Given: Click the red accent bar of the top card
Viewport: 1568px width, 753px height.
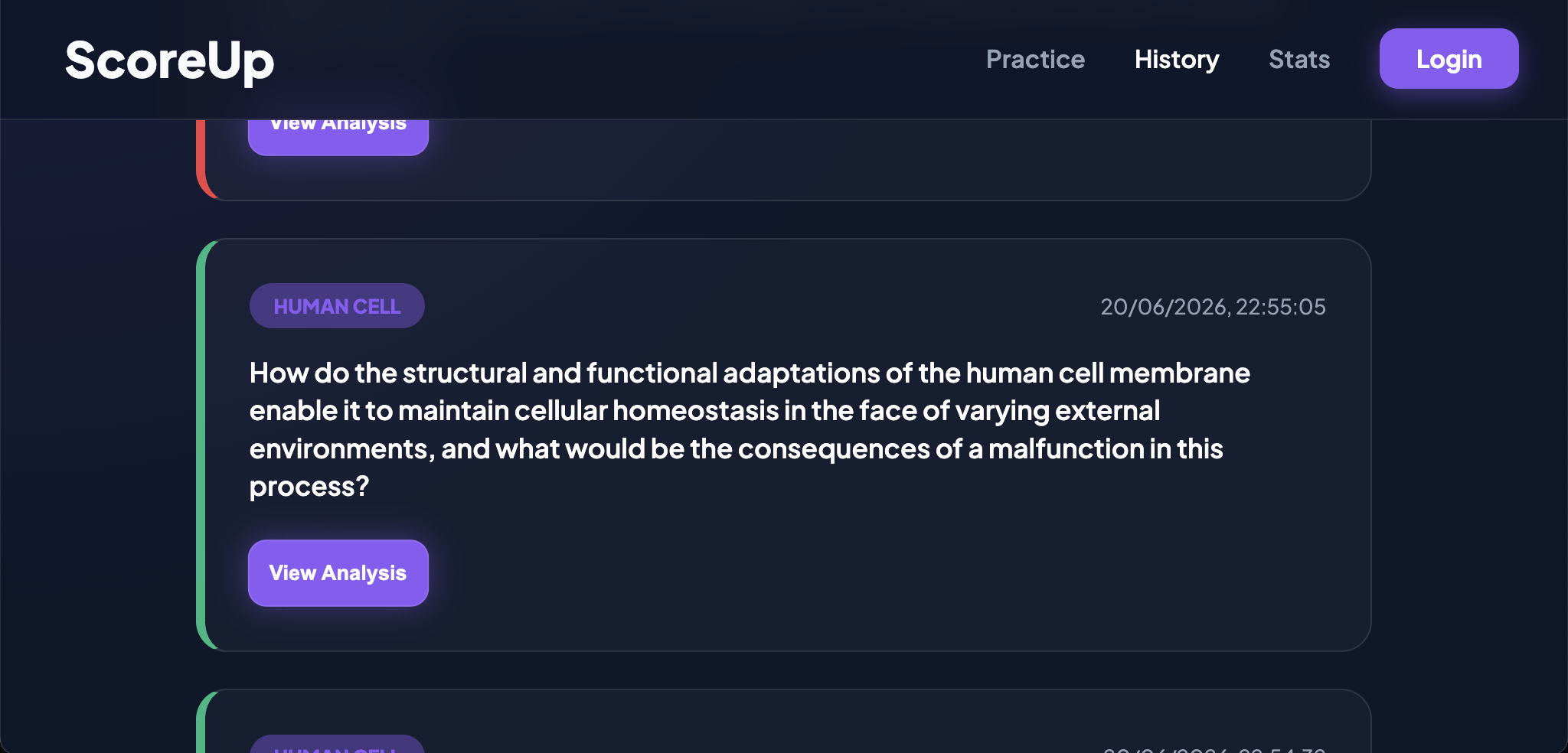Looking at the screenshot, I should coord(201,157).
